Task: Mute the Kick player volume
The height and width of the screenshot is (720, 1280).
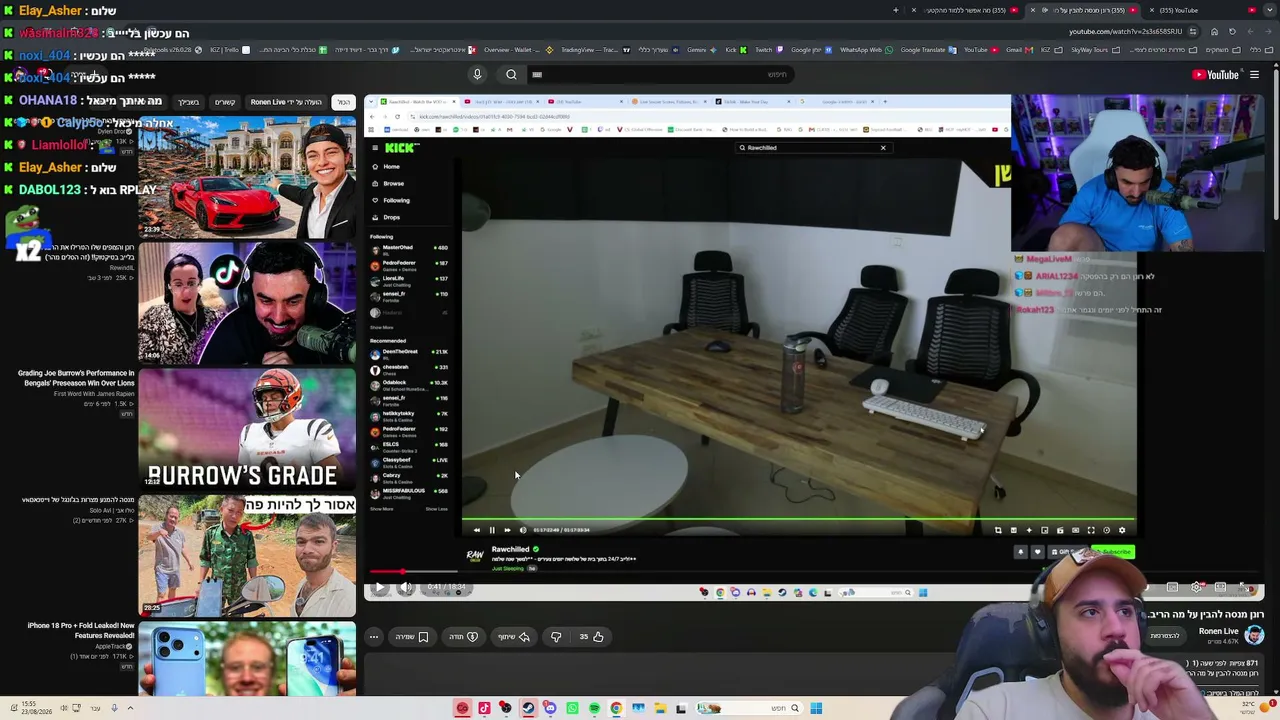Action: pos(522,530)
